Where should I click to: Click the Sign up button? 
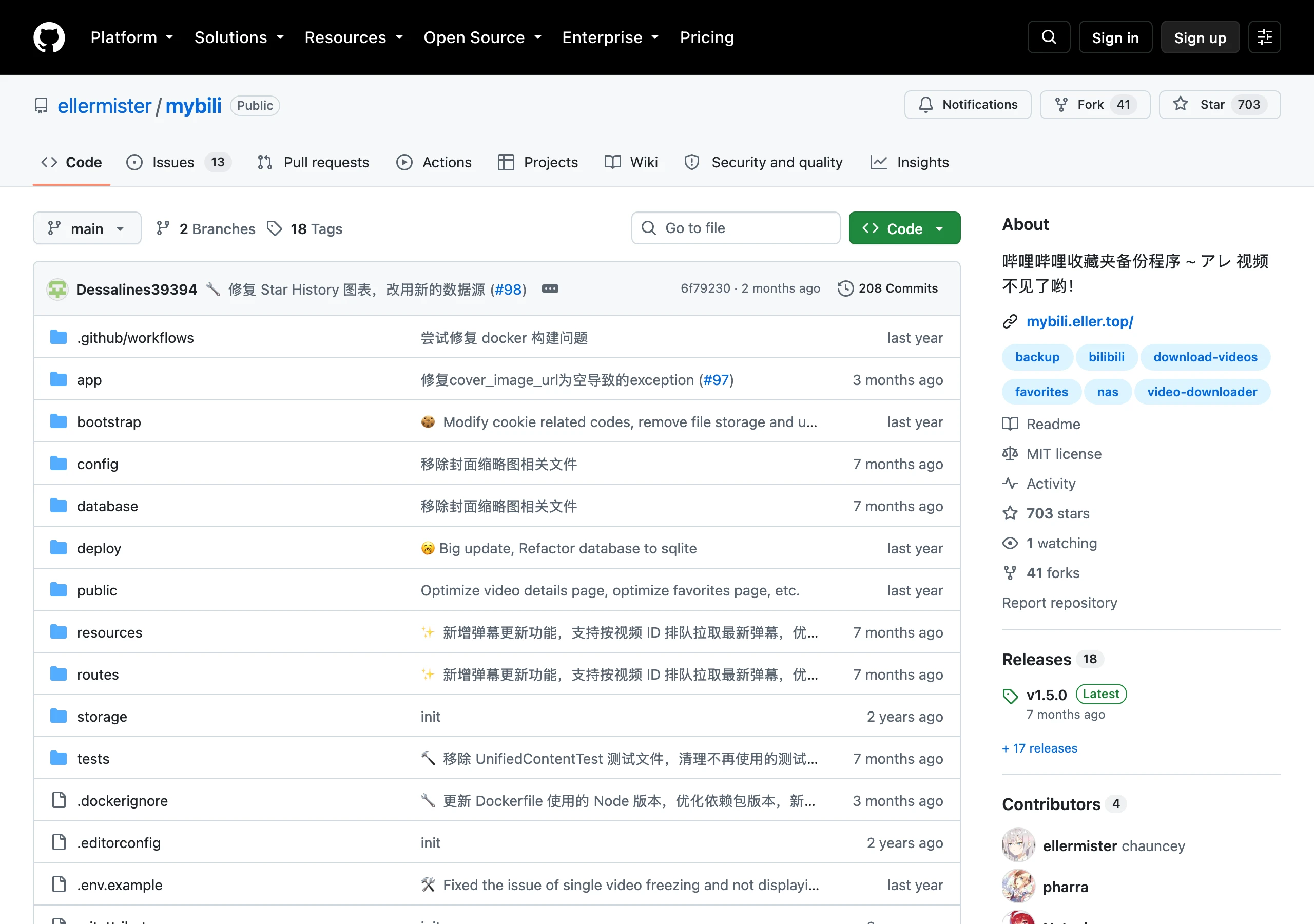click(1200, 37)
